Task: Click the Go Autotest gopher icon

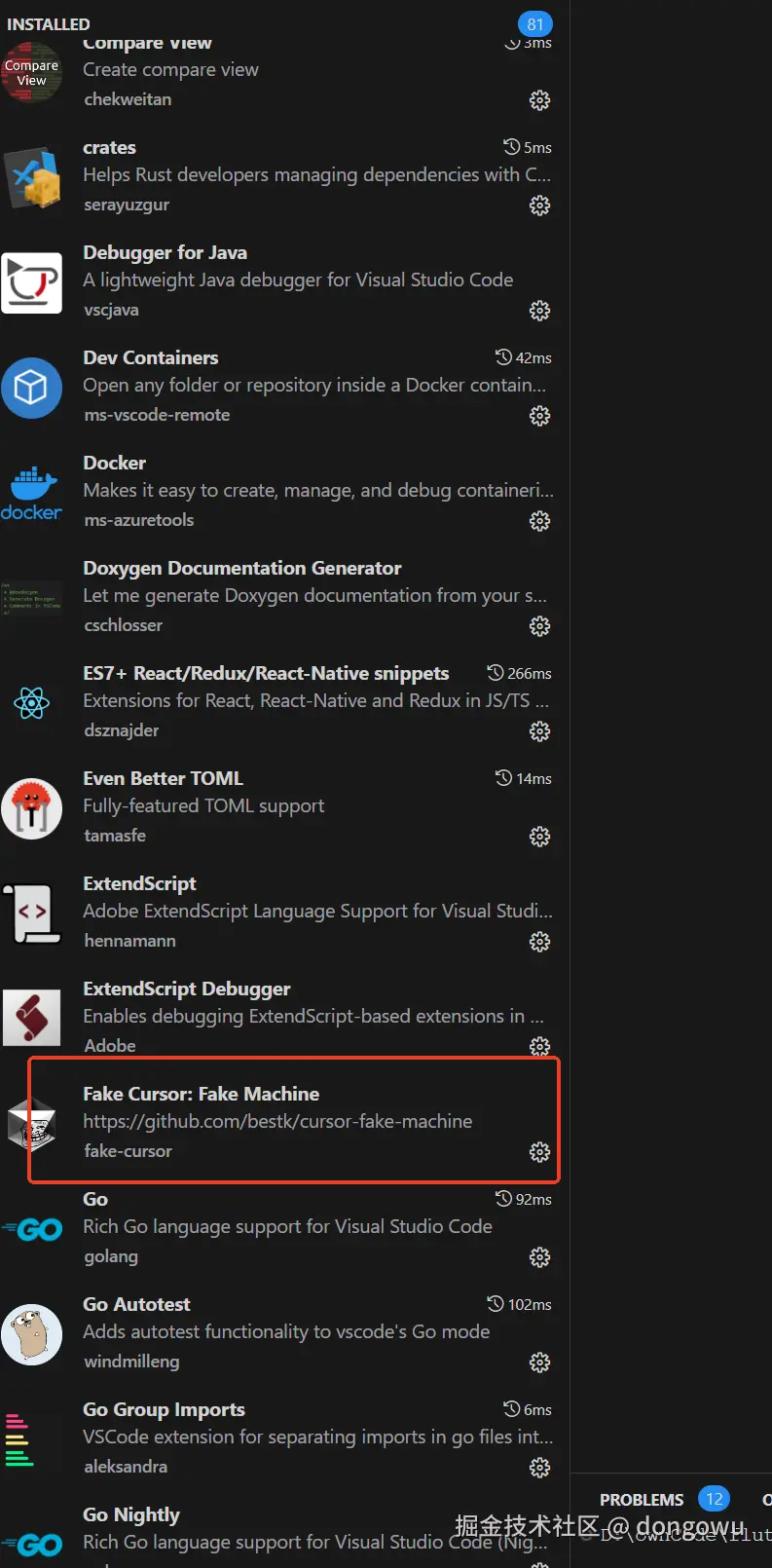Action: [32, 1334]
